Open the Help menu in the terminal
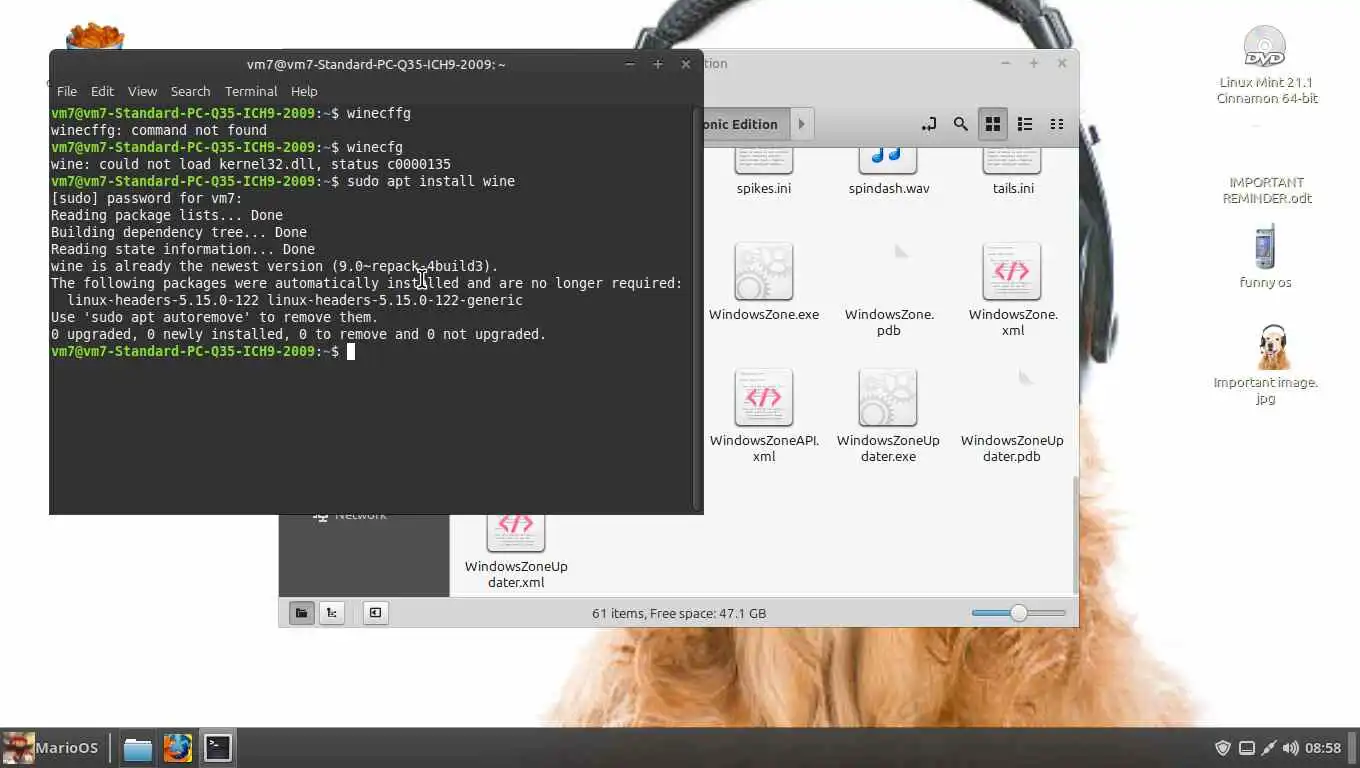 (304, 91)
